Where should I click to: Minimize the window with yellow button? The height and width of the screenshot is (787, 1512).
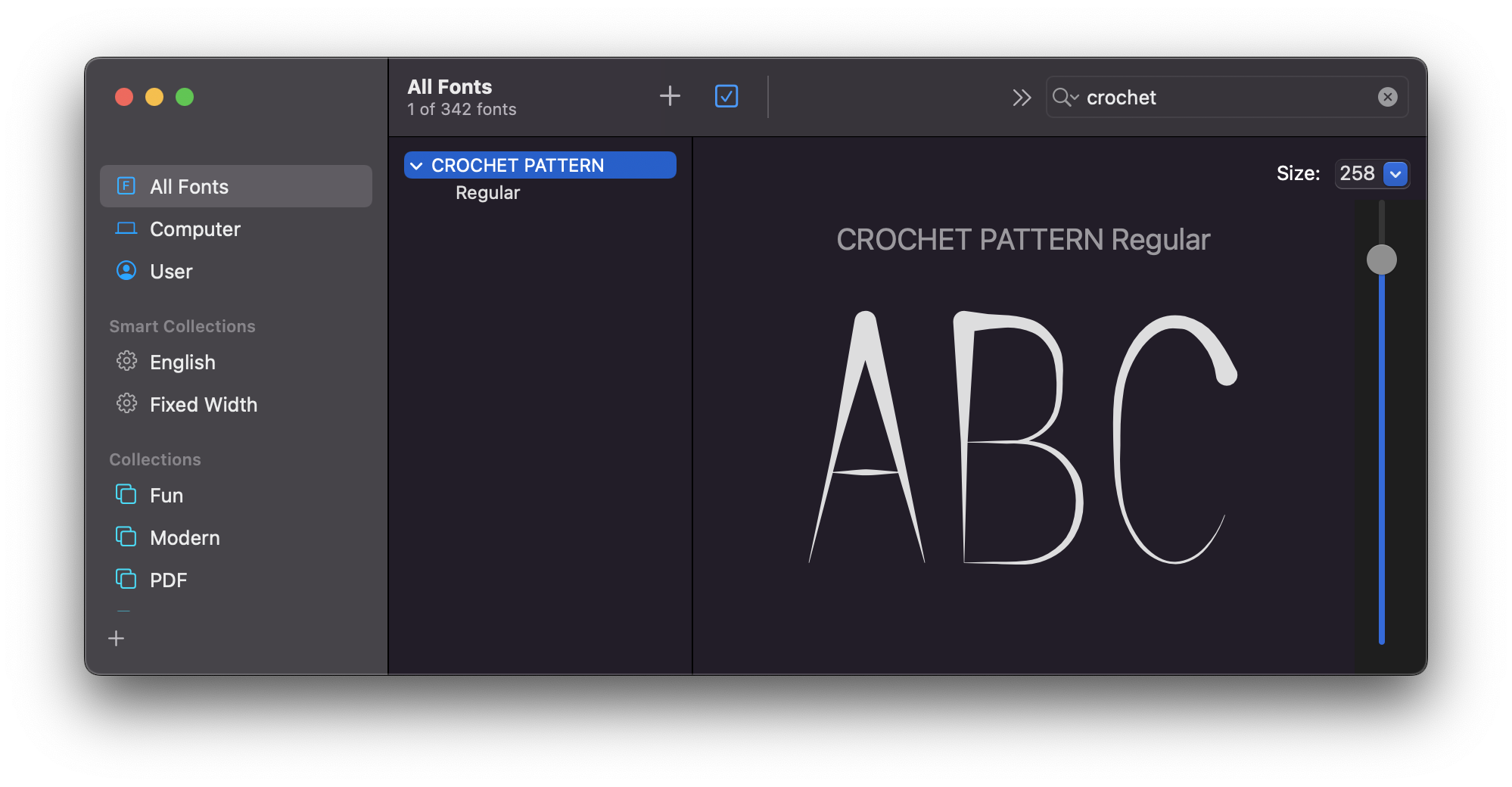coord(154,97)
